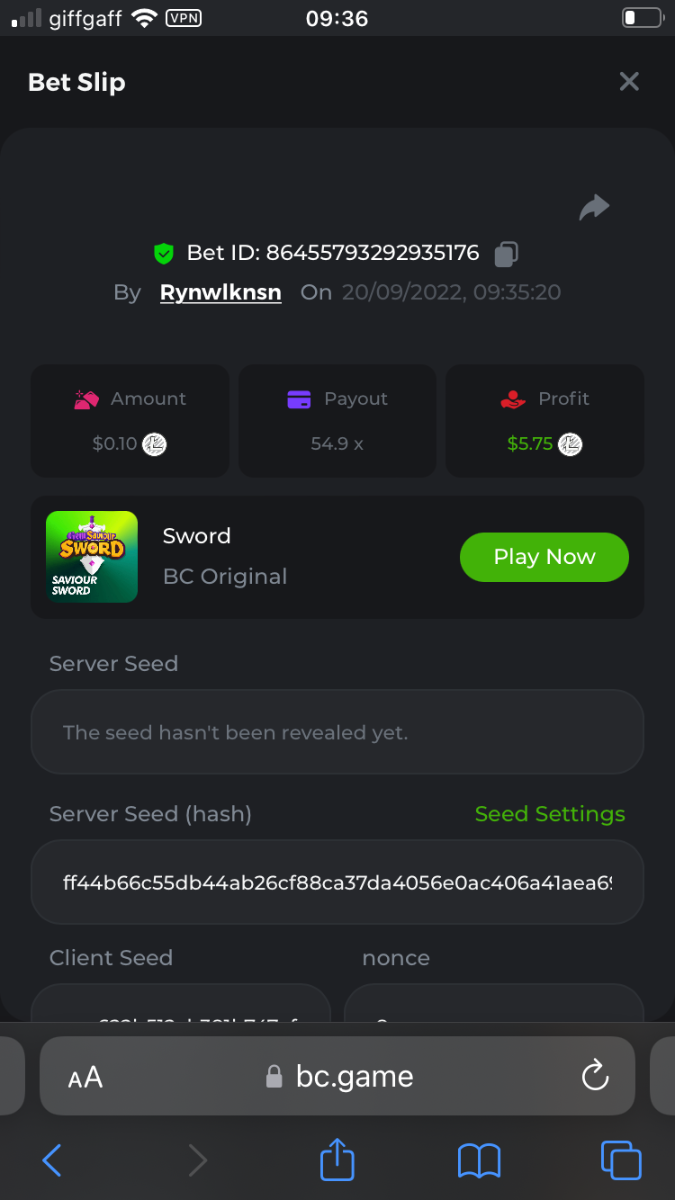Tap the share arrow icon on bet slip
675x1200 pixels.
594,207
